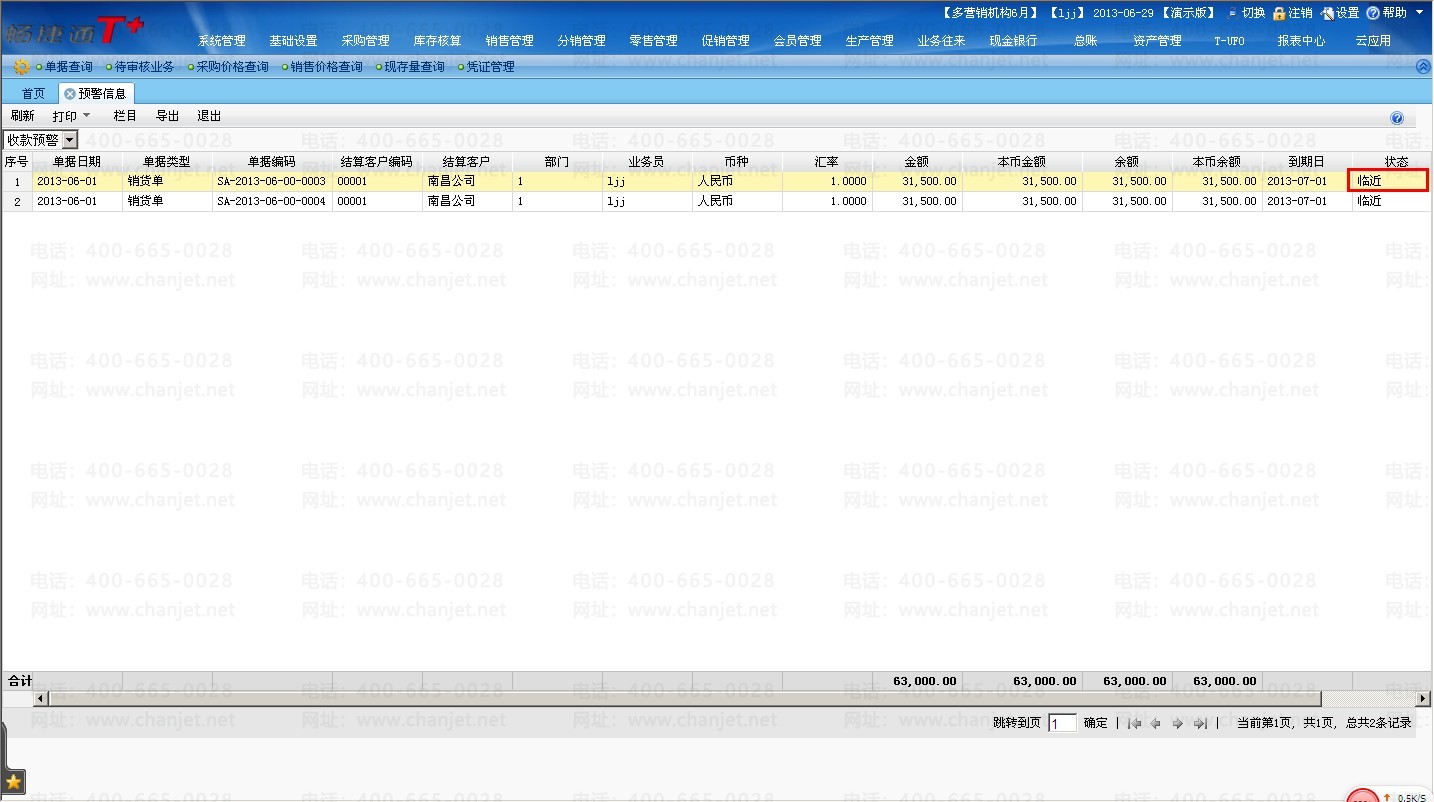
Task: Click the gear icon on the shortcut bar
Action: pos(21,67)
